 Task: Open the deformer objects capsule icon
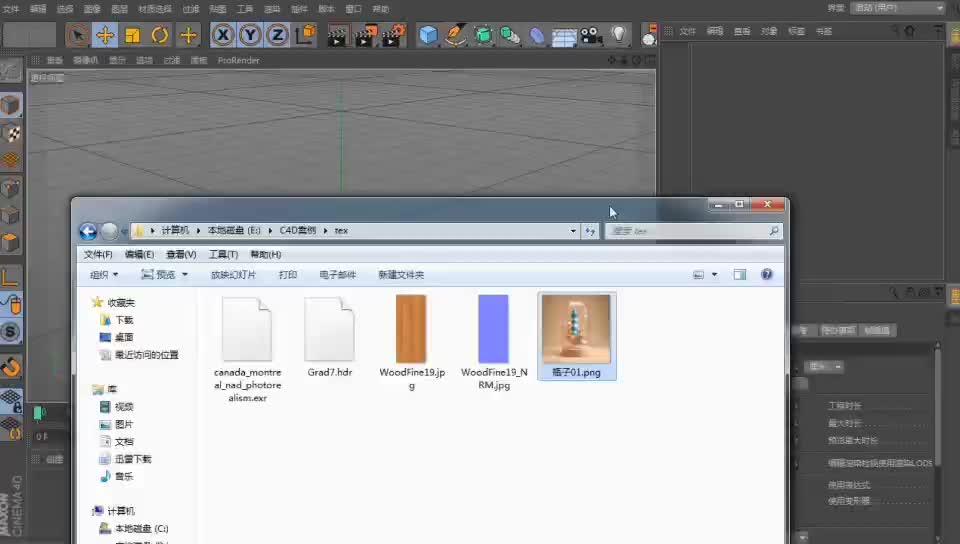click(x=536, y=35)
